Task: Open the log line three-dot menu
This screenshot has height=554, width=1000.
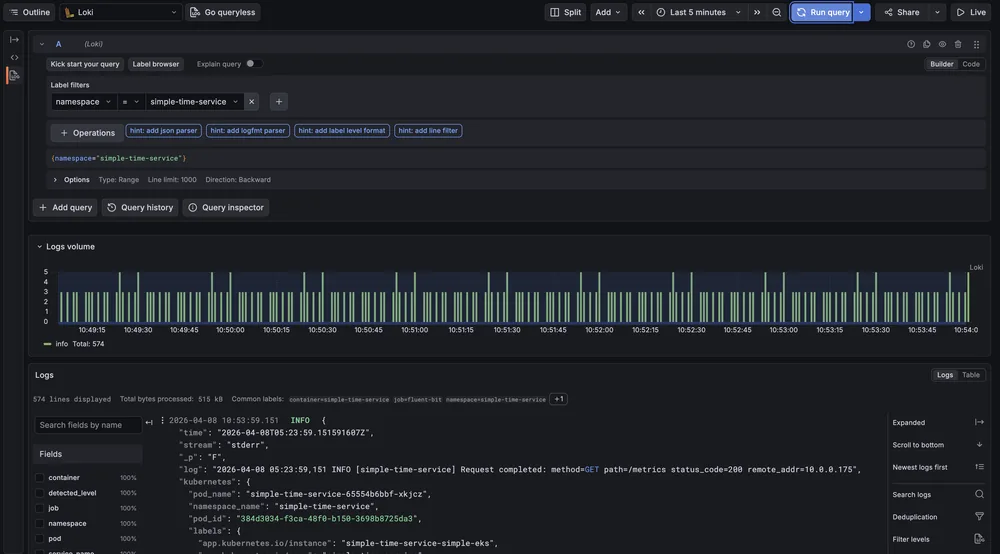Action: (x=162, y=420)
